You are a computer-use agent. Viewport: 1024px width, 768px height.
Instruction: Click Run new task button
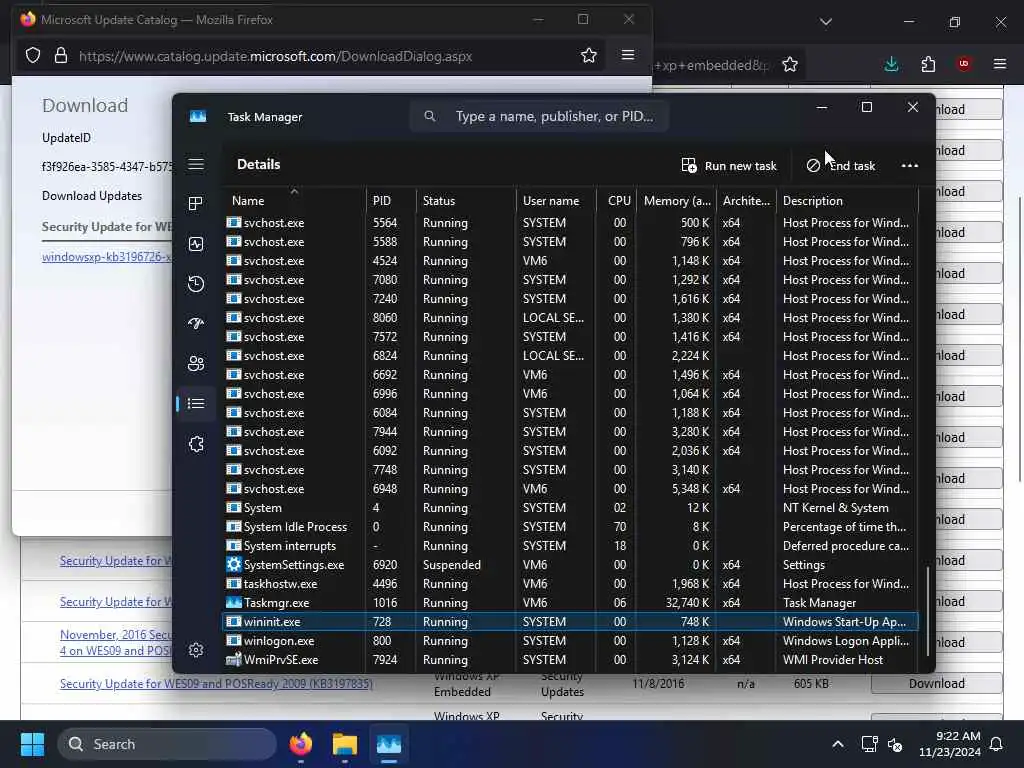tap(729, 166)
